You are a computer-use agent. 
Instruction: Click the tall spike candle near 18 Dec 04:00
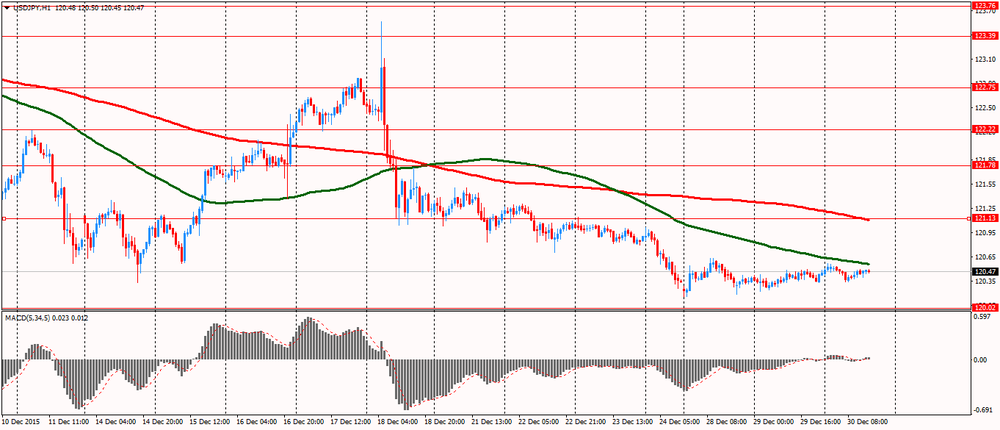click(x=381, y=72)
